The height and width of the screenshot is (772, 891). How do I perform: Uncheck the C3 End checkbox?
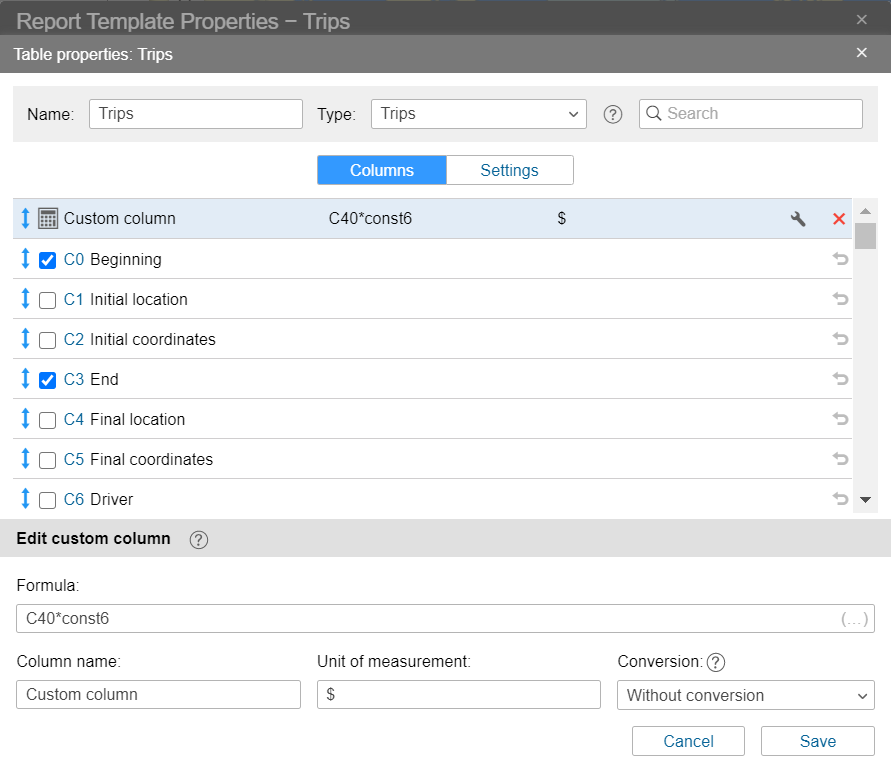[47, 380]
